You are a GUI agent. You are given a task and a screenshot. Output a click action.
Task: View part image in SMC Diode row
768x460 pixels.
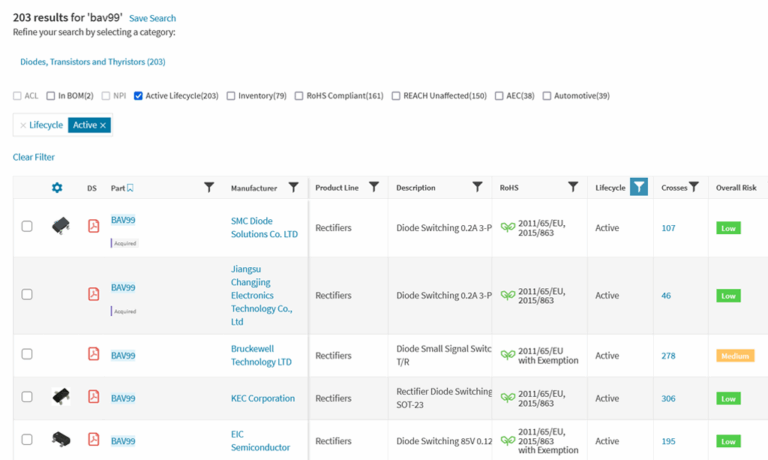(61, 226)
